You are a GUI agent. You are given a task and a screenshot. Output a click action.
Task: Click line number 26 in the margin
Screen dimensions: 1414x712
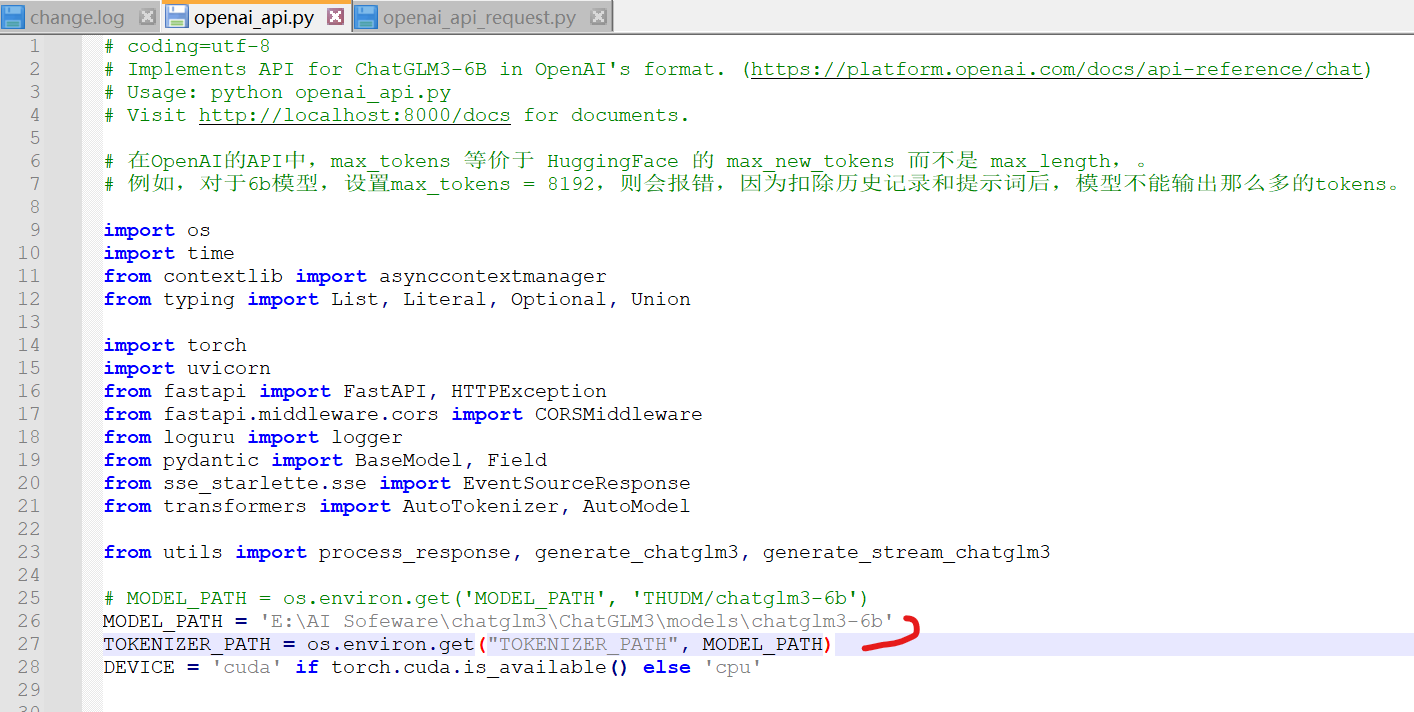click(x=29, y=621)
